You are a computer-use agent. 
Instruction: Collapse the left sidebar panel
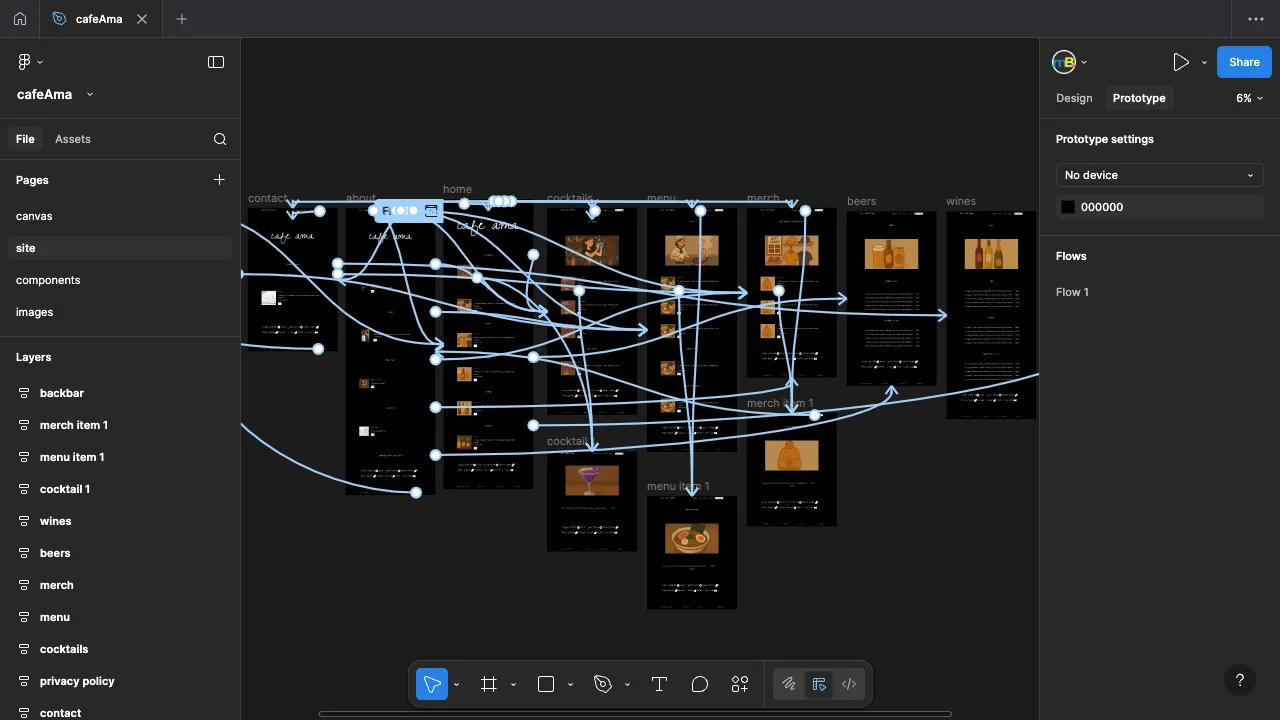216,62
